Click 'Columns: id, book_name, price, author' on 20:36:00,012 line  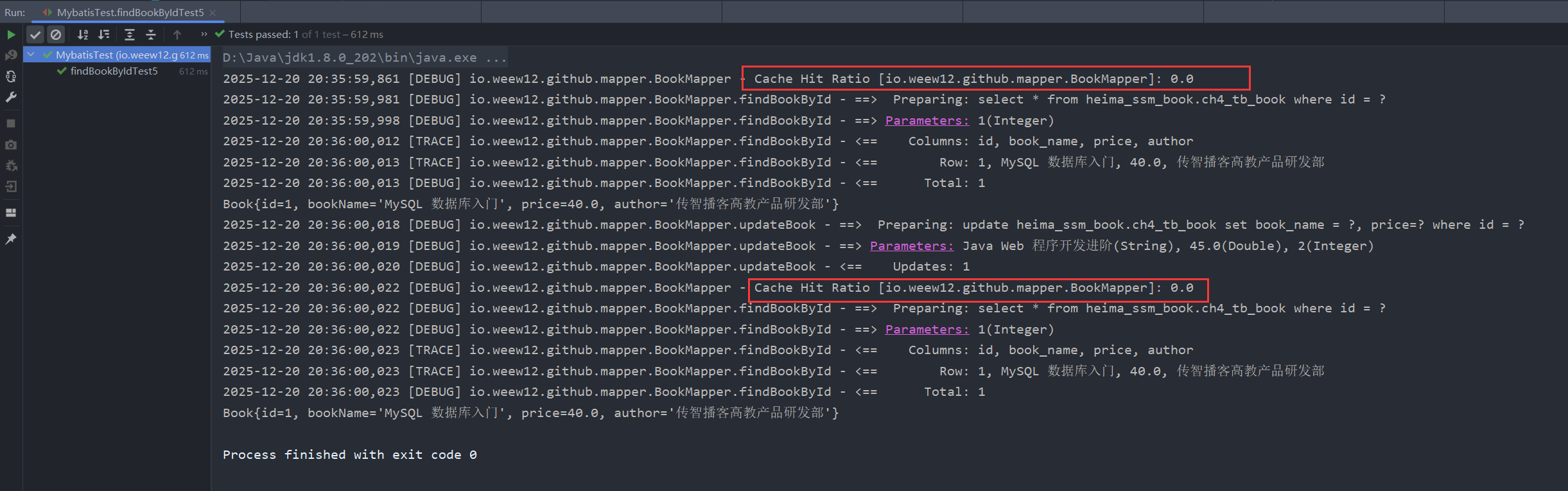[1050, 141]
